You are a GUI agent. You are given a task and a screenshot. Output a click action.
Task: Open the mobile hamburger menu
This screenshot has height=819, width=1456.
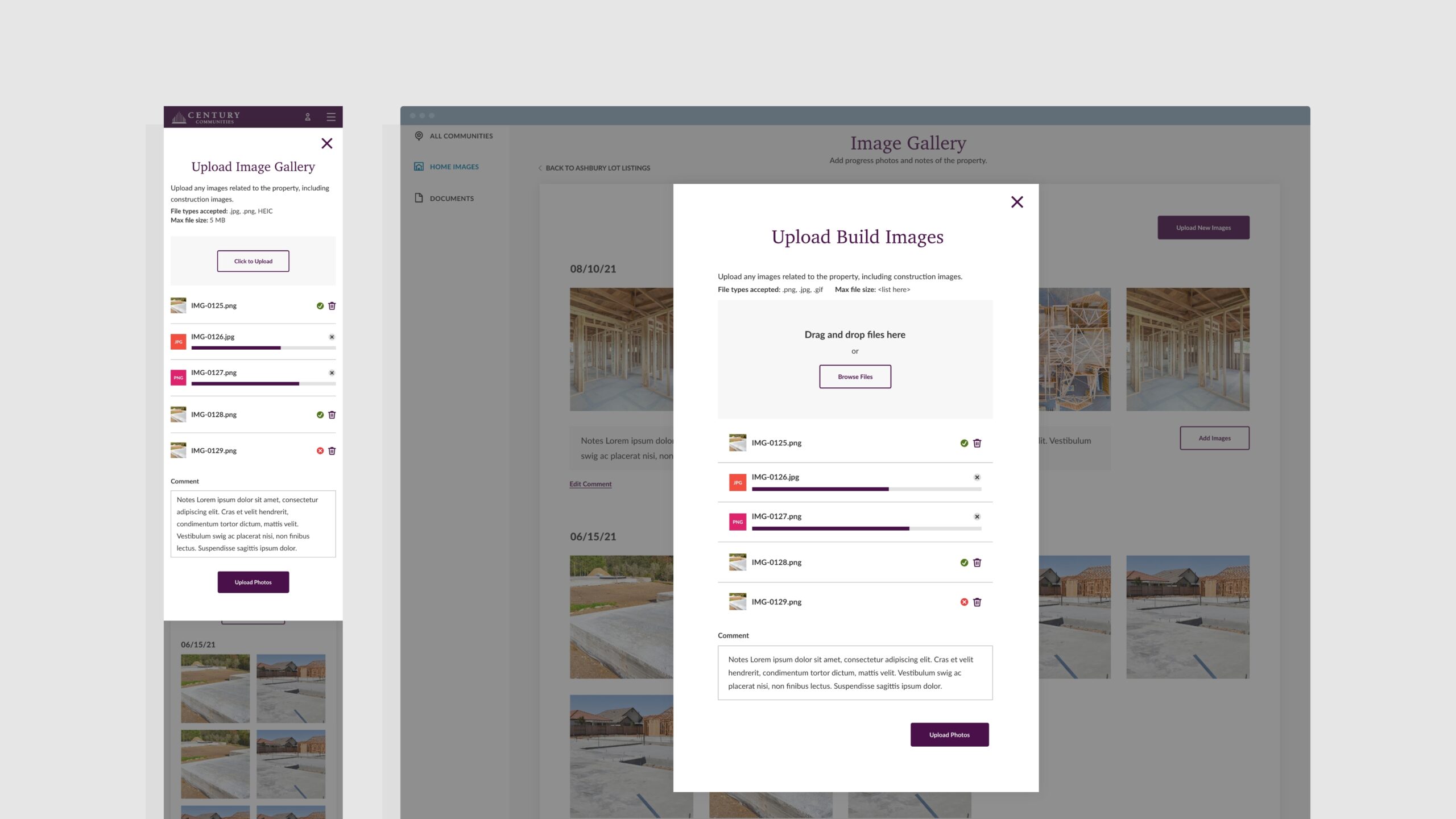tap(331, 117)
